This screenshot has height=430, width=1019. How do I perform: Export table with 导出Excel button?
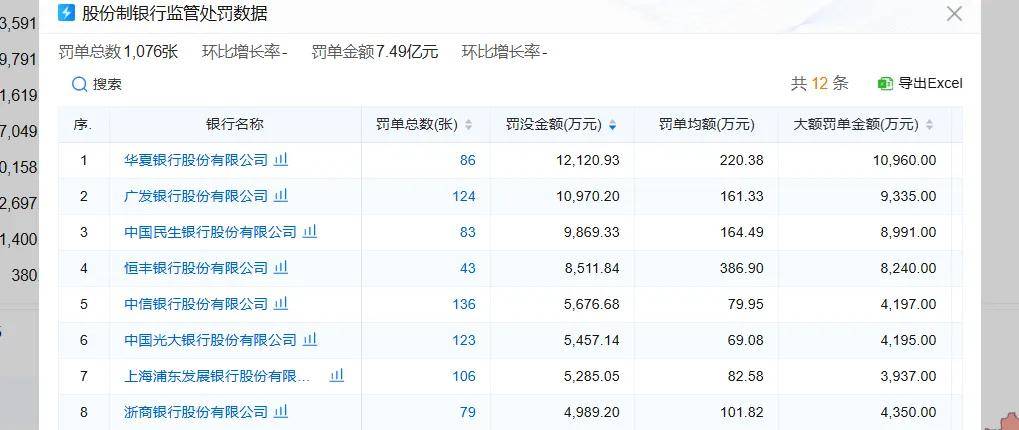(x=919, y=84)
